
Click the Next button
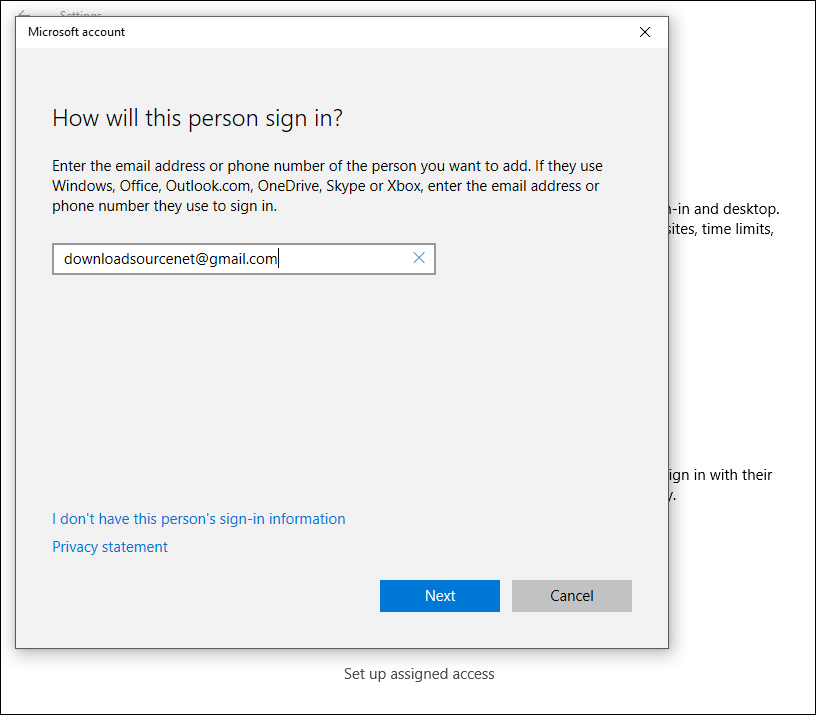tap(440, 596)
